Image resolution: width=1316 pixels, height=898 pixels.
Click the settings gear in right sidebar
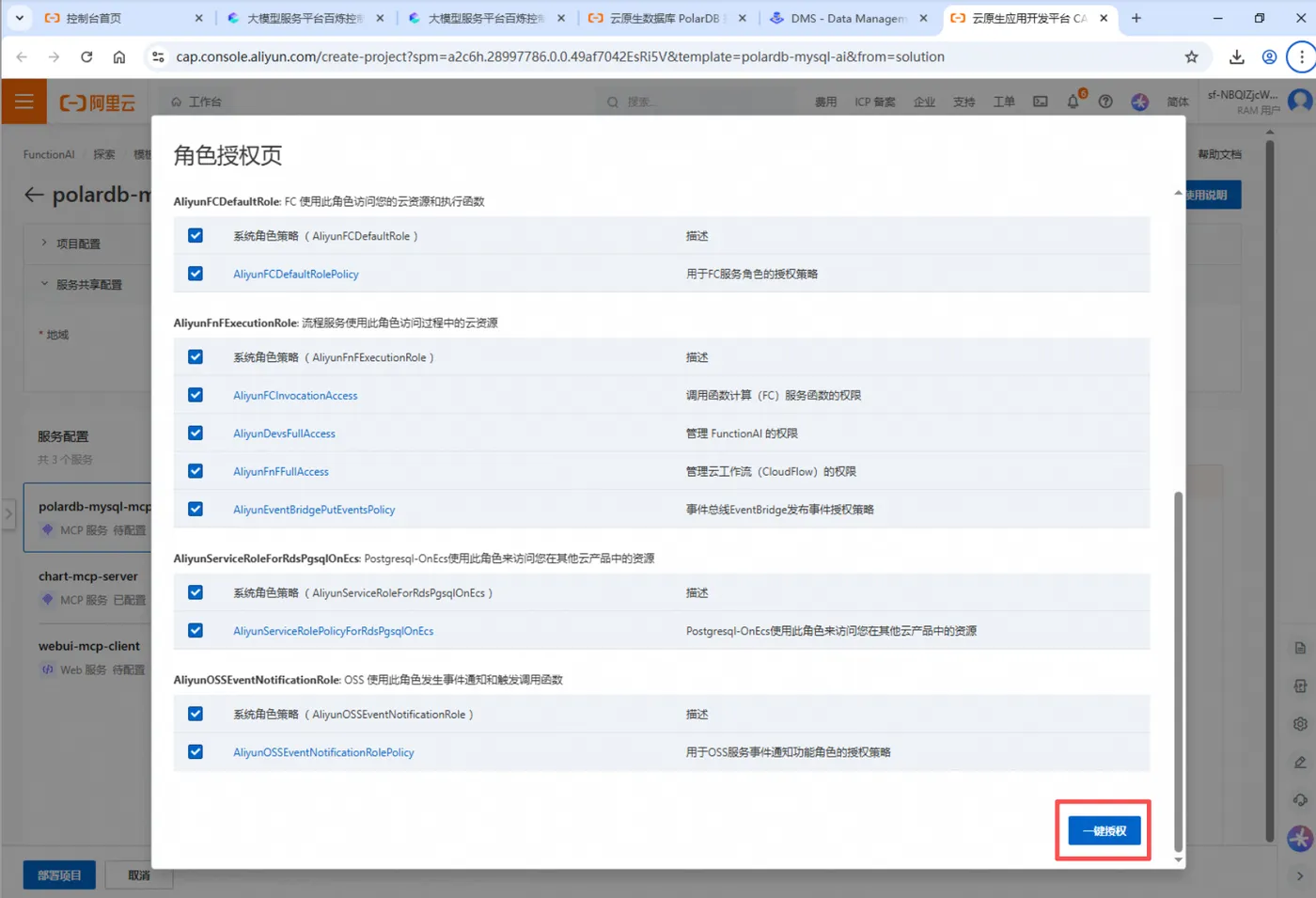1300,724
